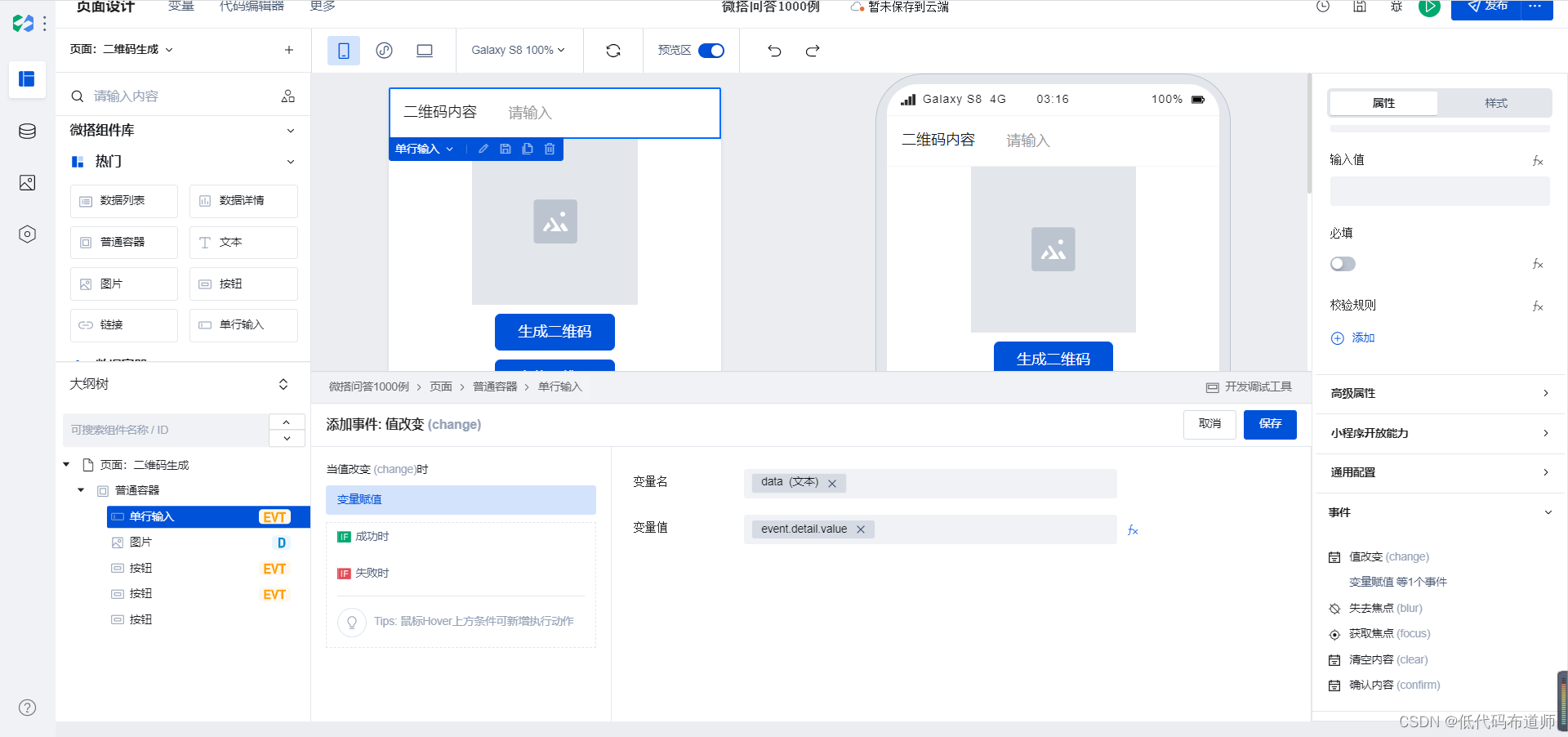Image resolution: width=1568 pixels, height=737 pixels.
Task: Toggle the 大纲树 panel expander
Action: click(x=283, y=384)
